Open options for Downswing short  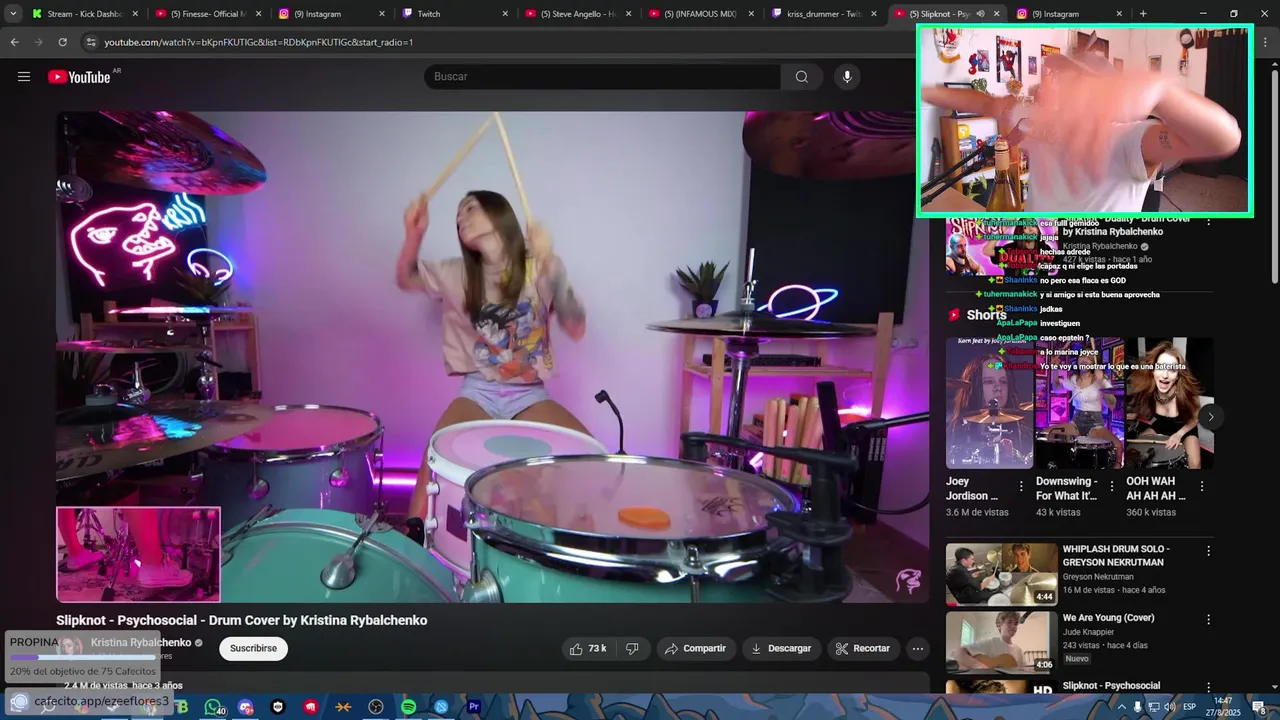click(x=1111, y=487)
